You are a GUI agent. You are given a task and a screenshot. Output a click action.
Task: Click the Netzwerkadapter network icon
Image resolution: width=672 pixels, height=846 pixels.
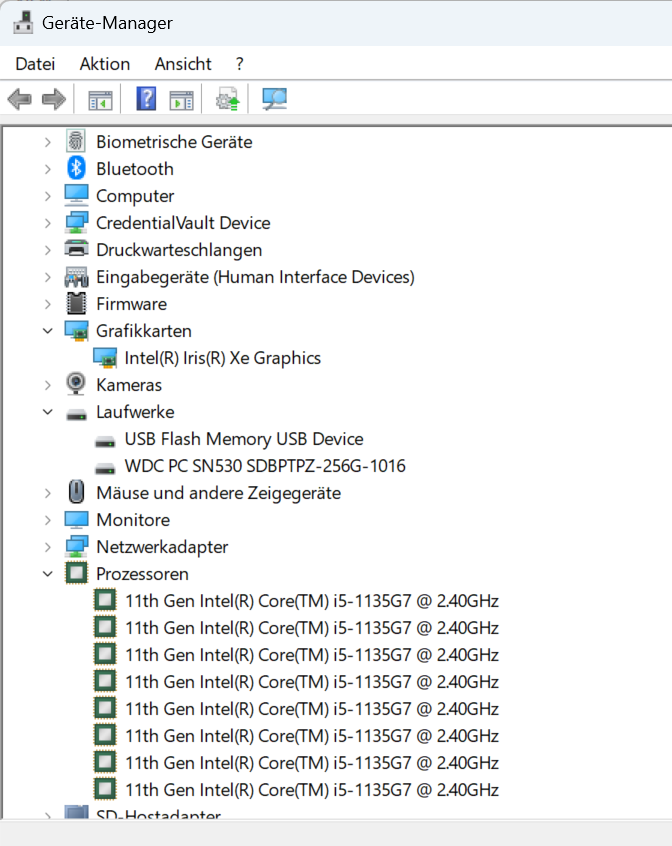(76, 546)
